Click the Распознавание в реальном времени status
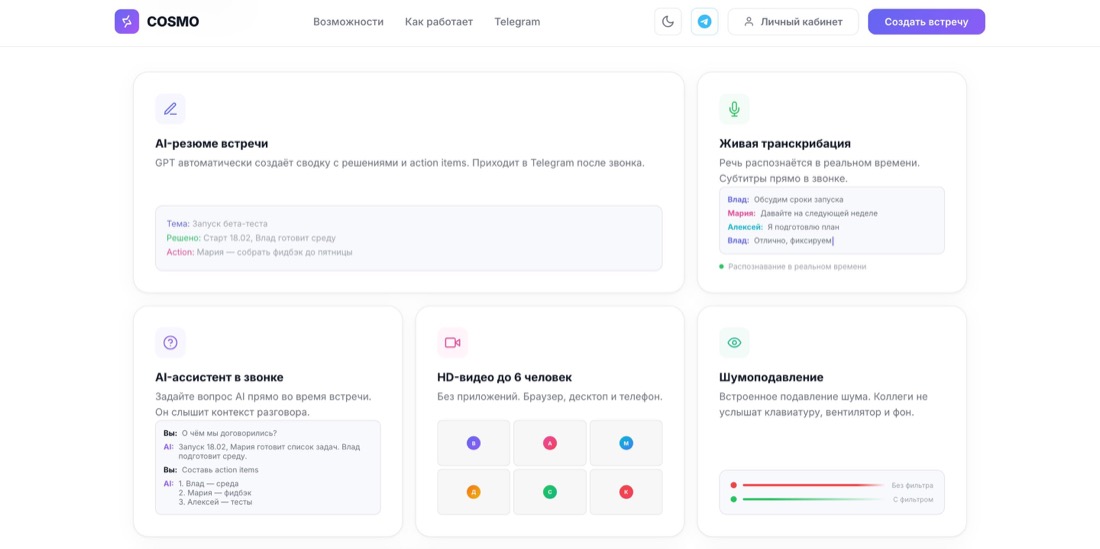The image size is (1100, 549). tap(793, 266)
